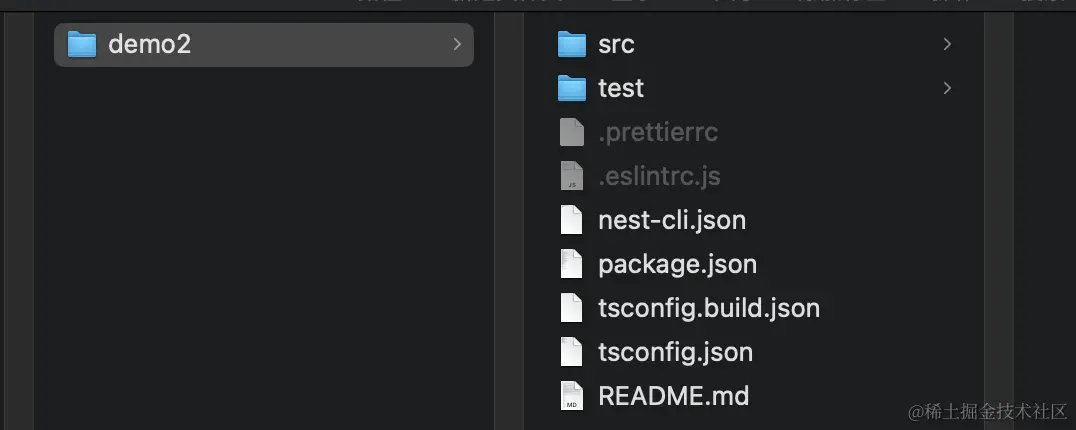The width and height of the screenshot is (1076, 430).
Task: Click the tsconfig.json file icon
Action: pyautogui.click(x=572, y=352)
